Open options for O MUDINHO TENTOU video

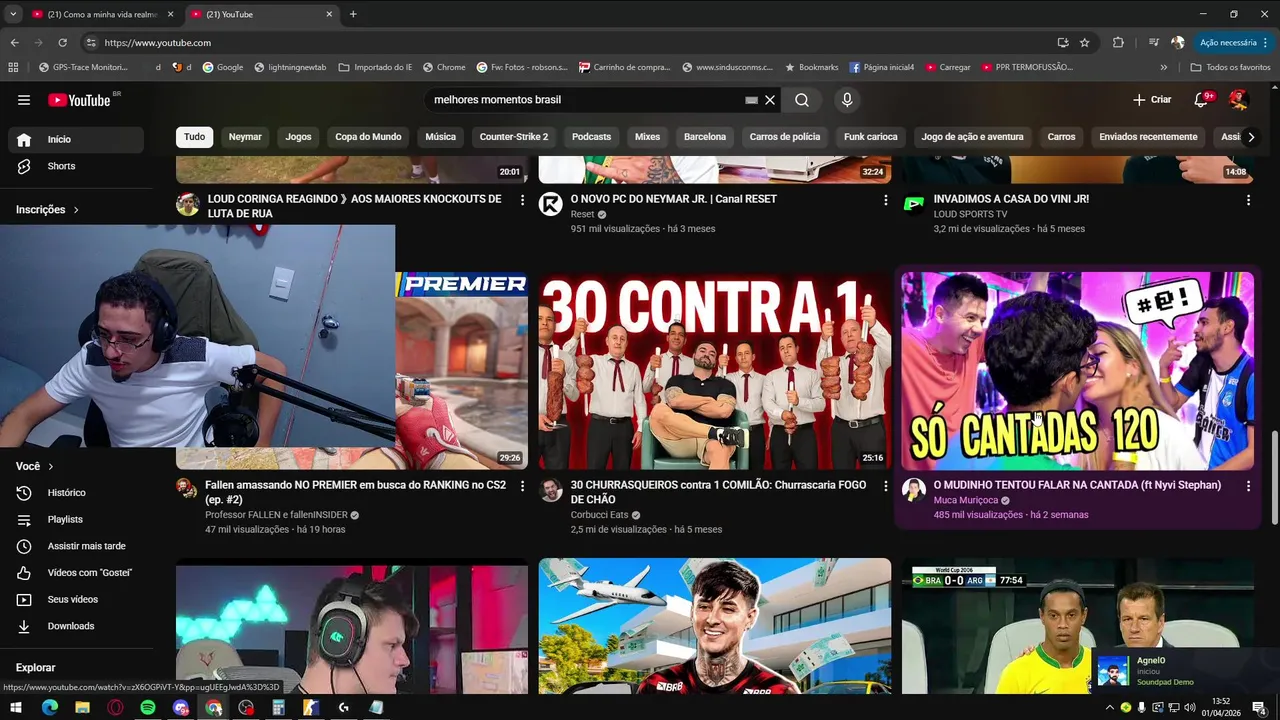click(x=1248, y=486)
